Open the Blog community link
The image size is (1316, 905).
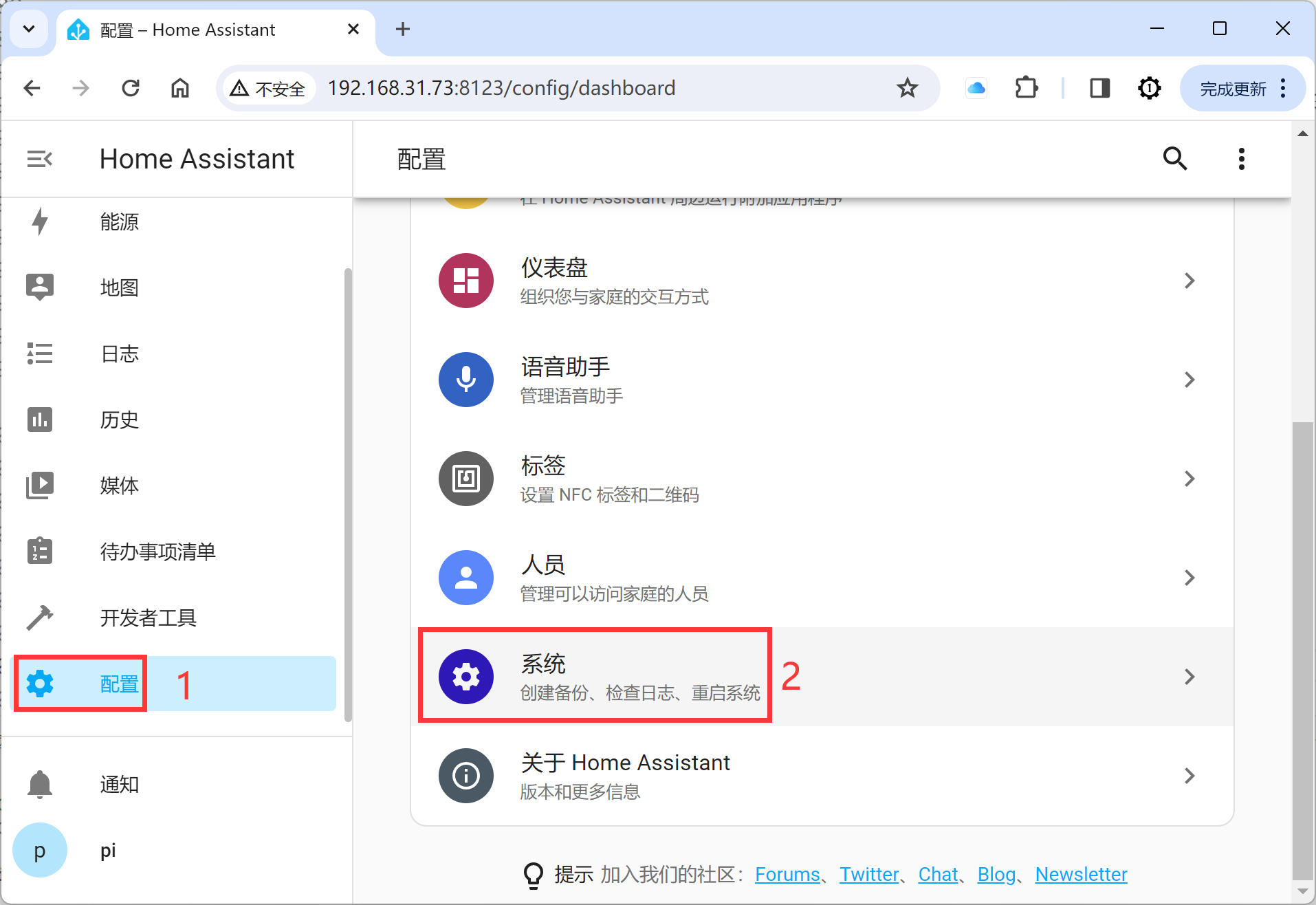(x=996, y=874)
